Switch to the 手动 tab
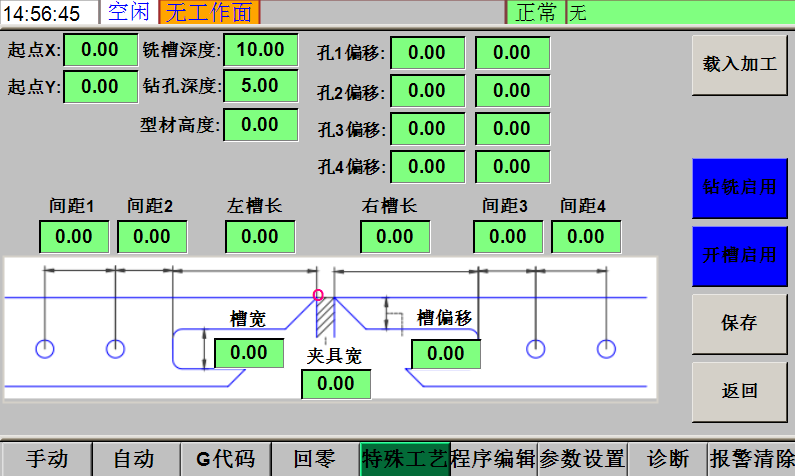 (x=46, y=459)
